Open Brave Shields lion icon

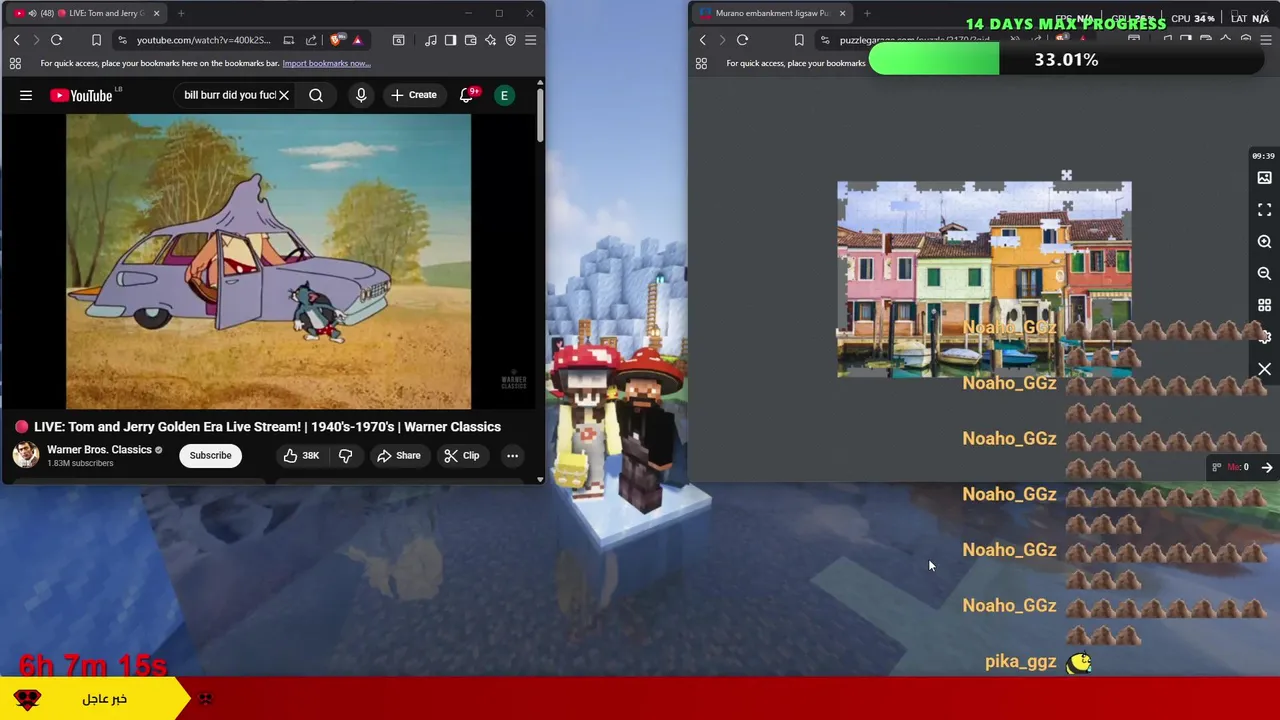[x=335, y=40]
